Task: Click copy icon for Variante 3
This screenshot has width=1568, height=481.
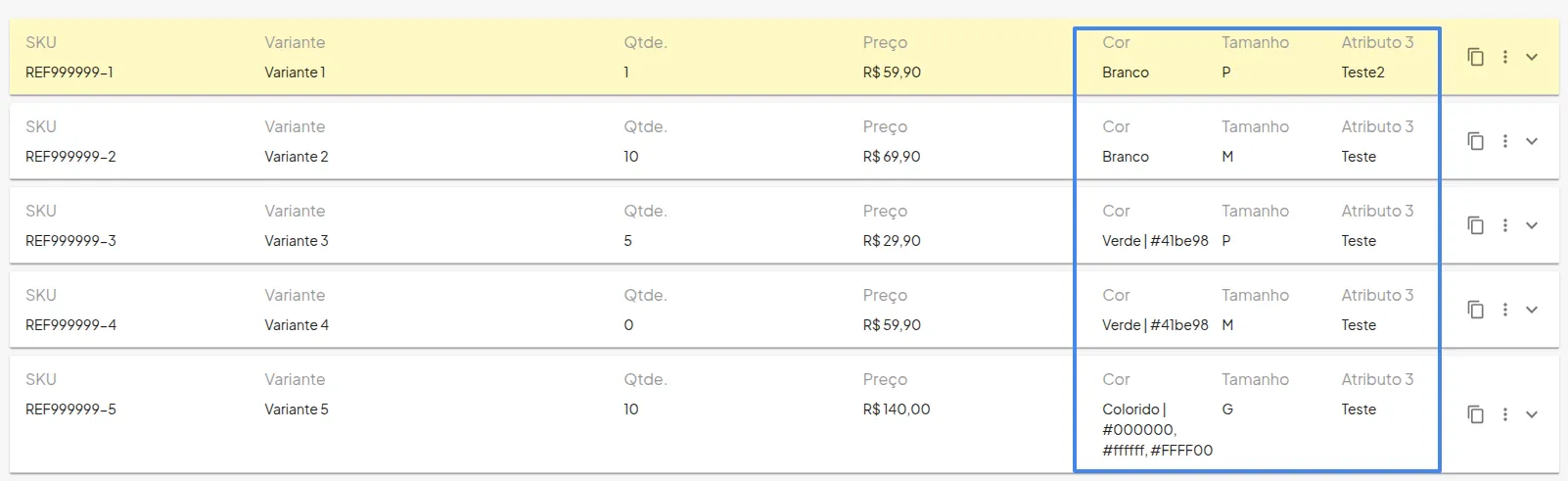Action: (1475, 225)
